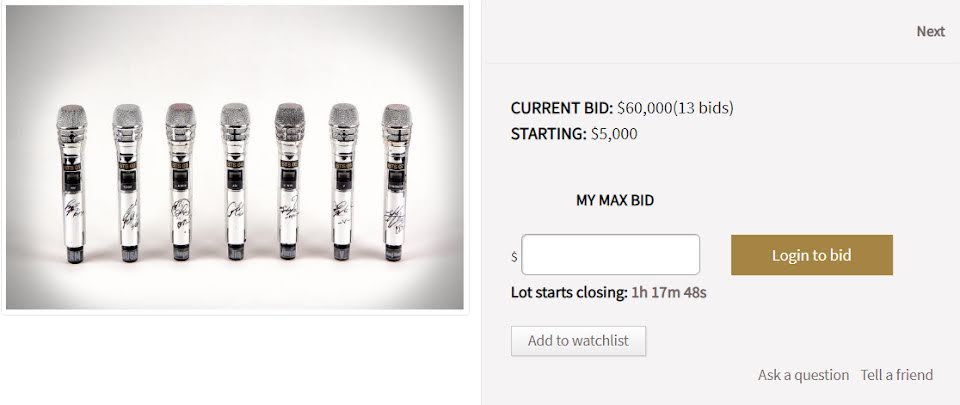Open the Ask a question link
Screen dimensions: 960x405
click(803, 375)
